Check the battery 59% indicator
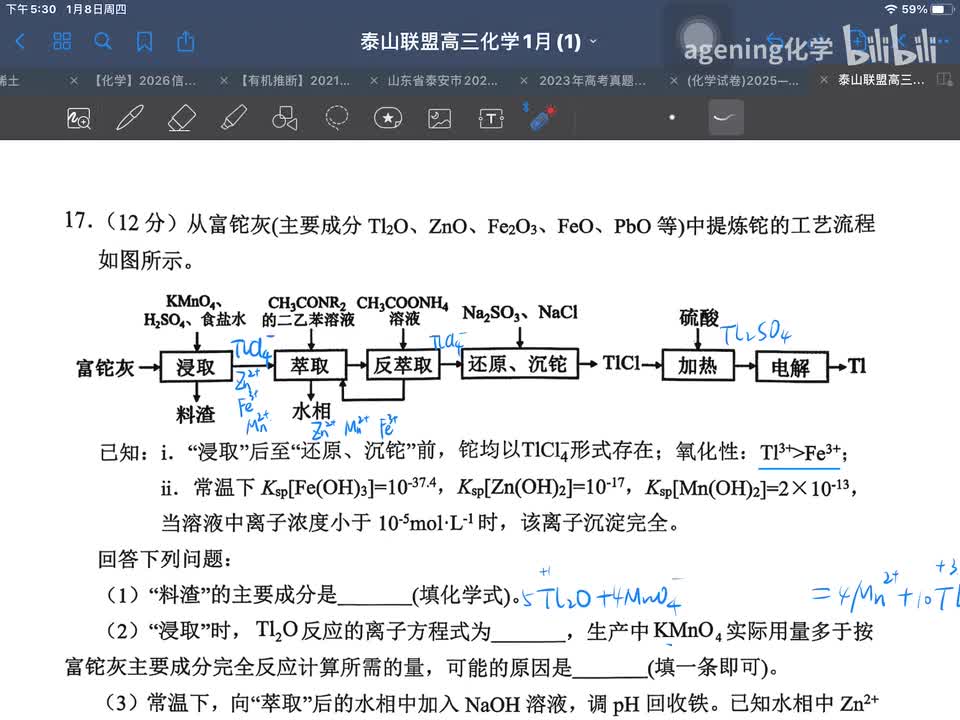 click(928, 9)
